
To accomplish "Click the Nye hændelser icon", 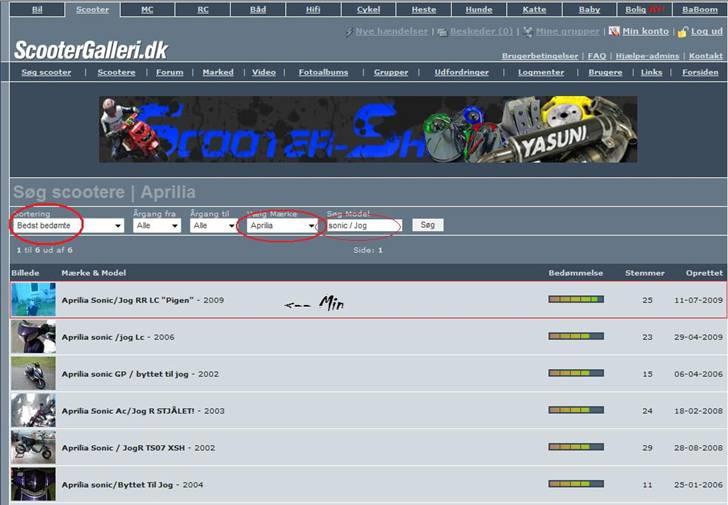I will [x=348, y=32].
